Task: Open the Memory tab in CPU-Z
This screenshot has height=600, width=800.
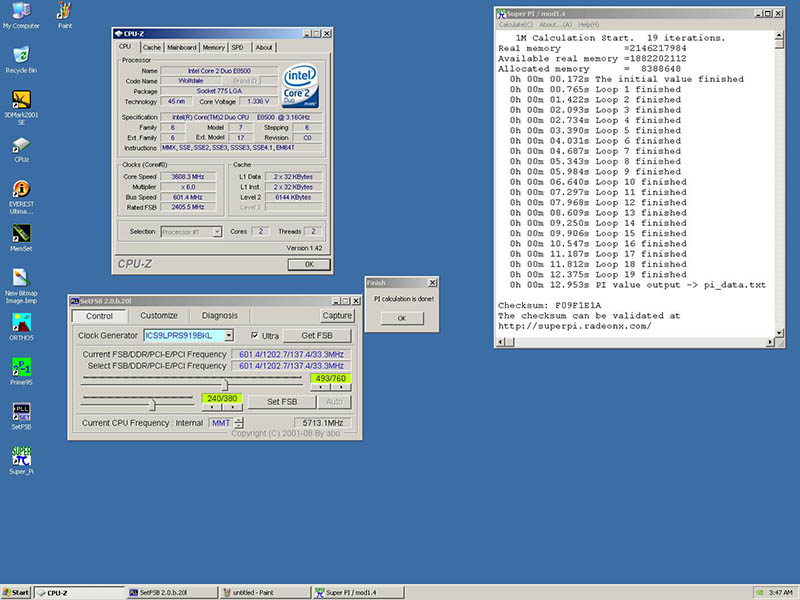Action: [x=213, y=47]
